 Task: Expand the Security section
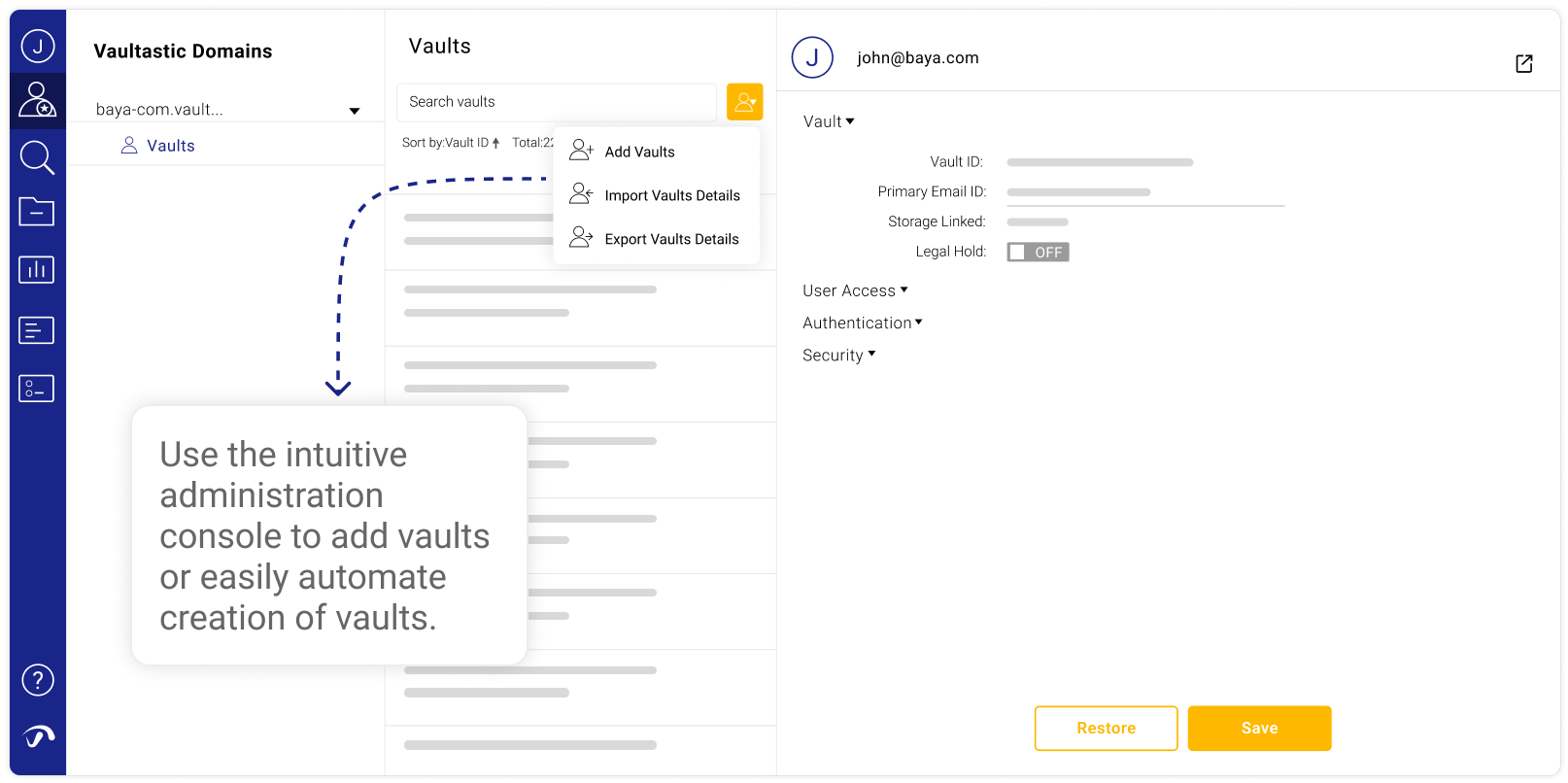pyautogui.click(x=839, y=356)
